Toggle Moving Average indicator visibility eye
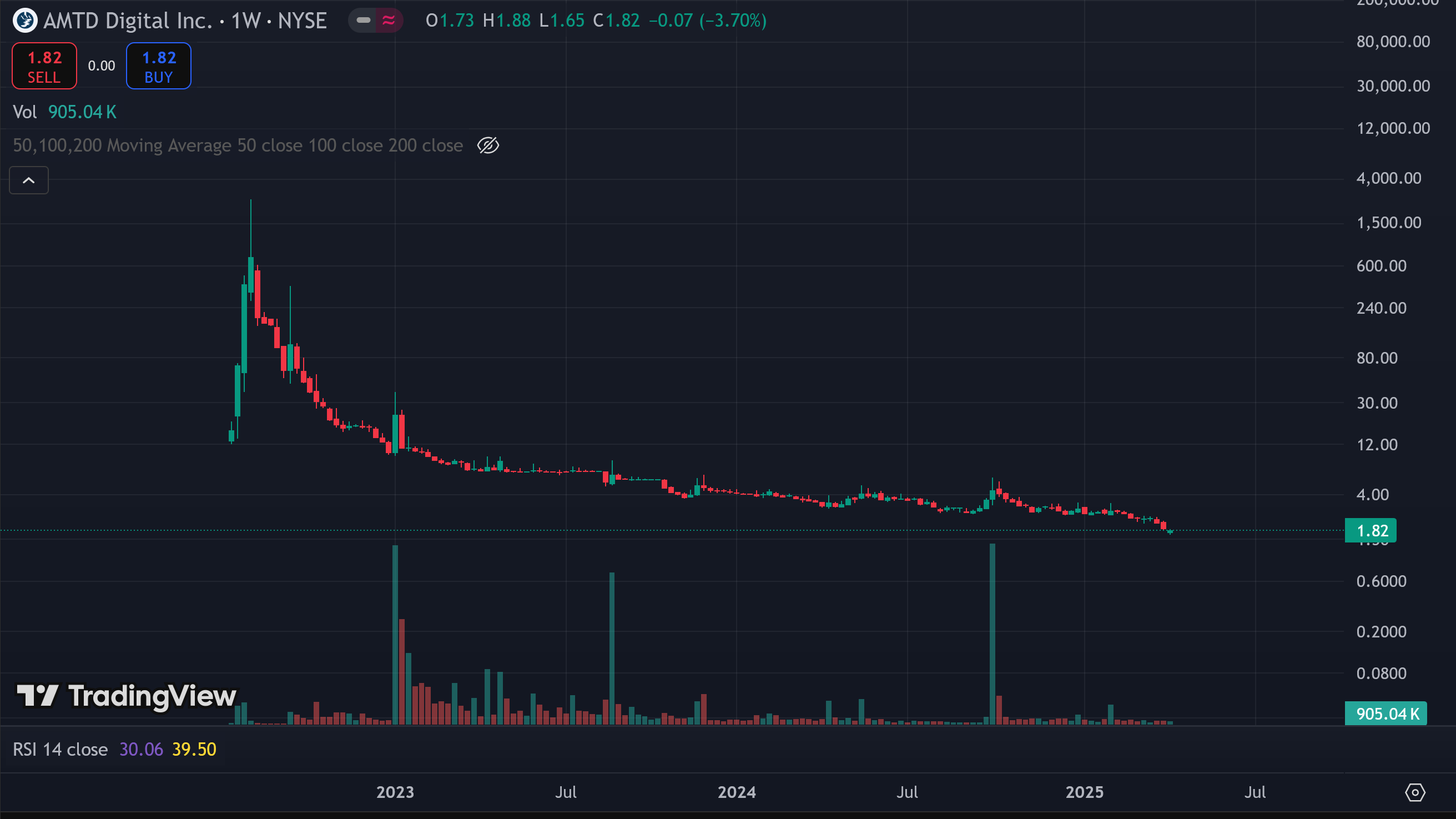 488,146
